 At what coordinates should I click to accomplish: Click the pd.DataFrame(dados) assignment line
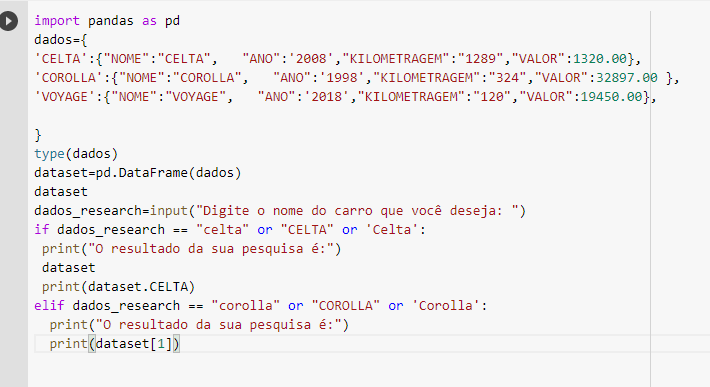click(138, 173)
